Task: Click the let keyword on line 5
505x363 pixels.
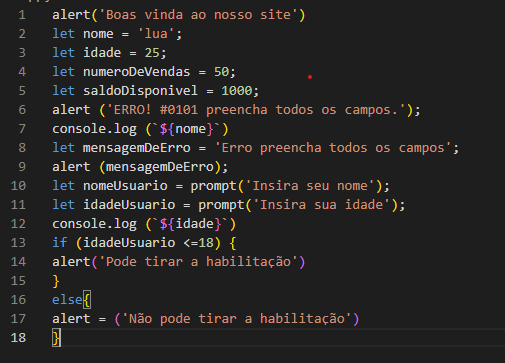Action: (x=63, y=91)
